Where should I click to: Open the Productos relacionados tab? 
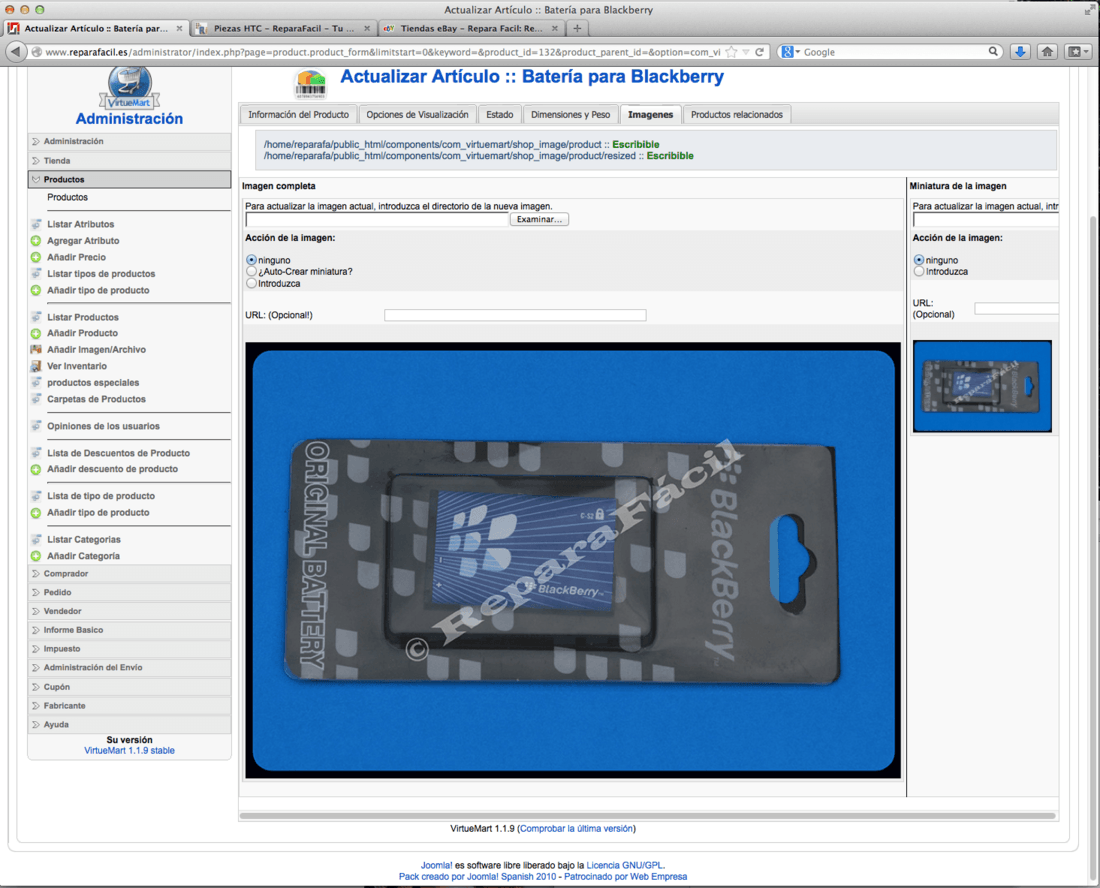[x=737, y=114]
